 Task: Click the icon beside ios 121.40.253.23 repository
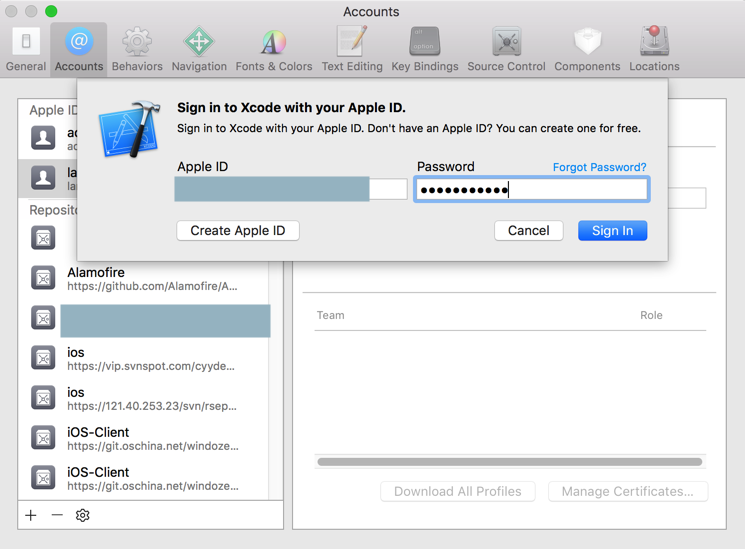[x=43, y=398]
